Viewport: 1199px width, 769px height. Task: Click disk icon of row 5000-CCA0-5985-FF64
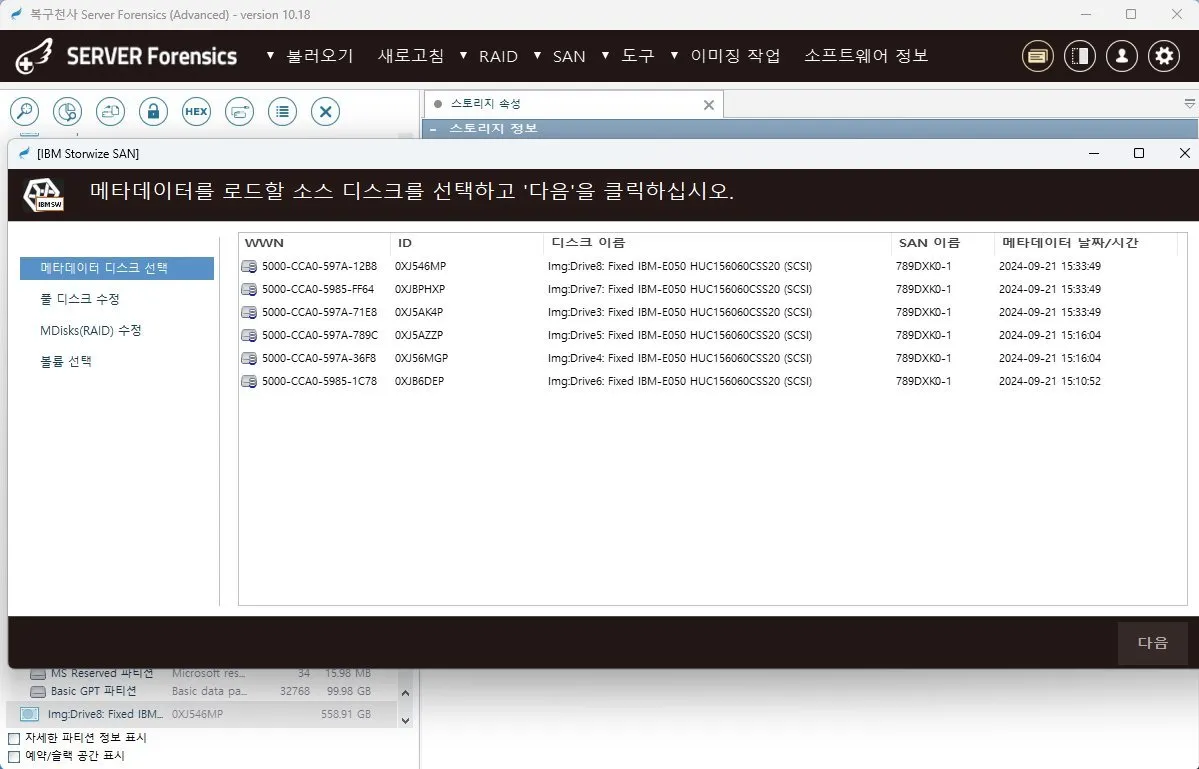click(249, 289)
